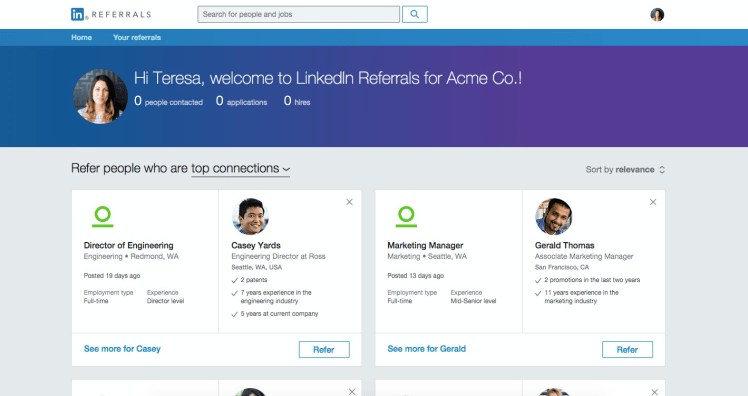748x396 pixels.
Task: Open the Marketing Manager job title
Action: 425,245
